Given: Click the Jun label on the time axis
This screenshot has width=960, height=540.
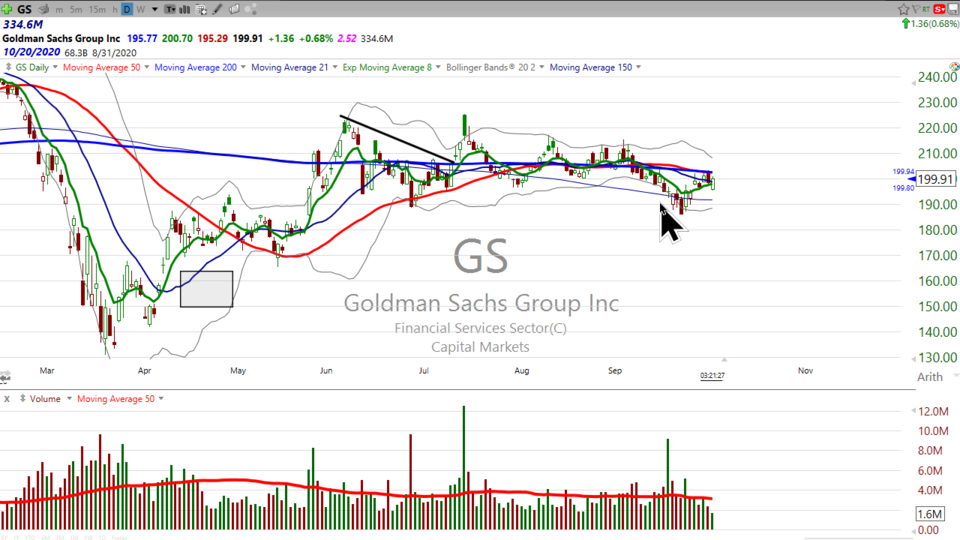Looking at the screenshot, I should (x=326, y=370).
